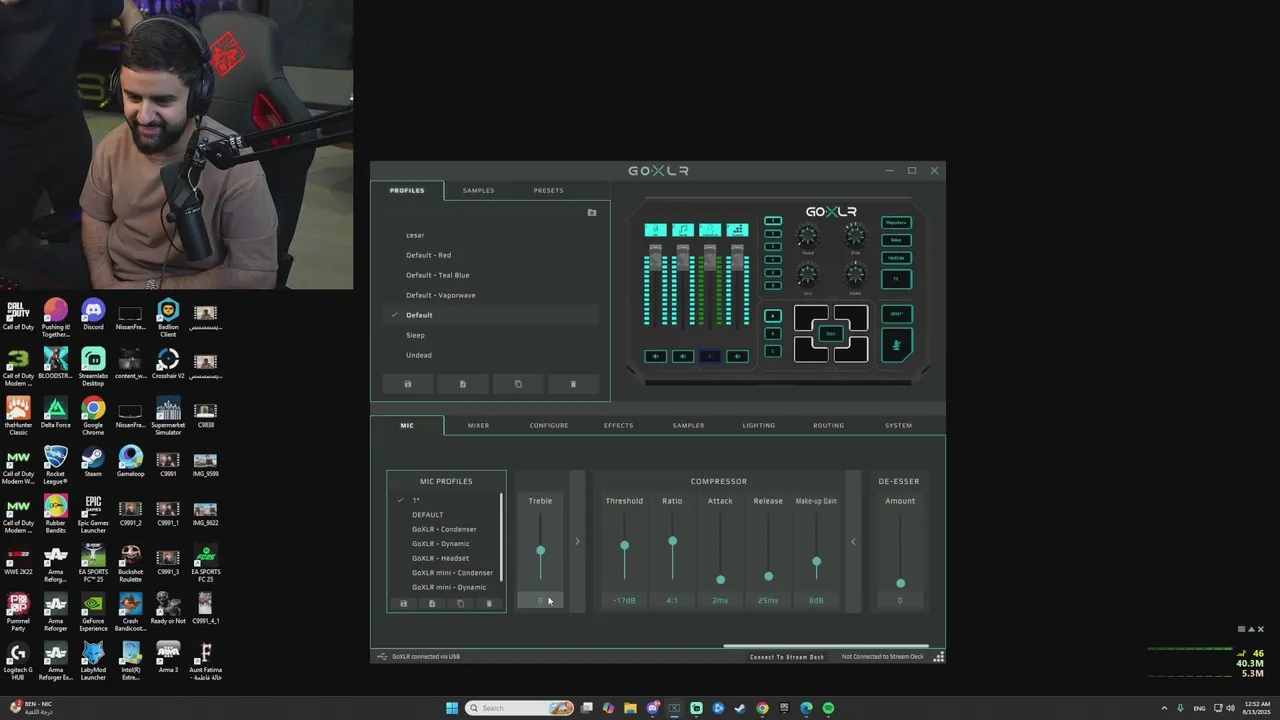Click the duplicate icon in Mic Profiles panel
This screenshot has width=1280, height=720.
(460, 604)
